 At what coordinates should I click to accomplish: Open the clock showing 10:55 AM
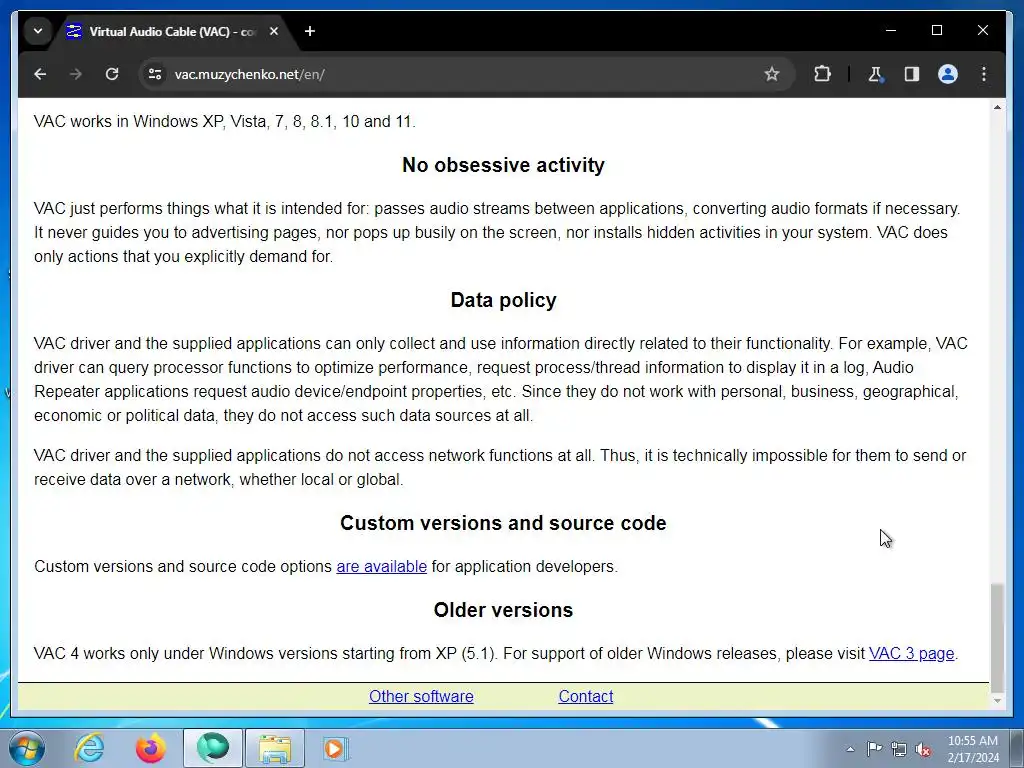pos(972,749)
